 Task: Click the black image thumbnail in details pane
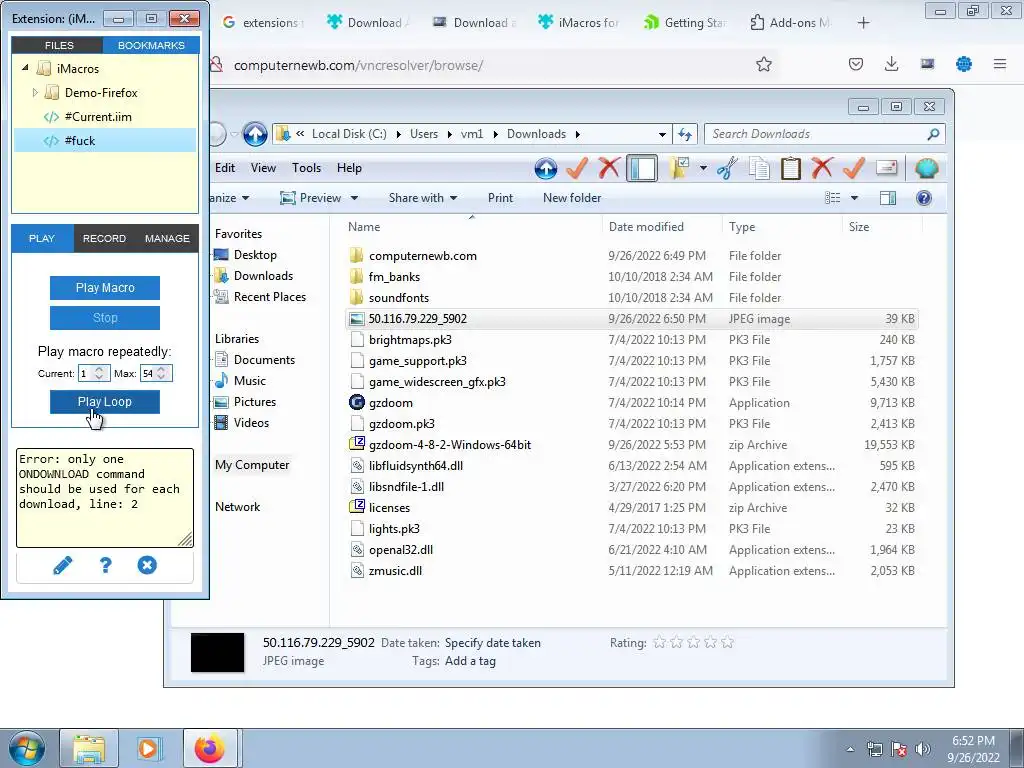click(217, 652)
